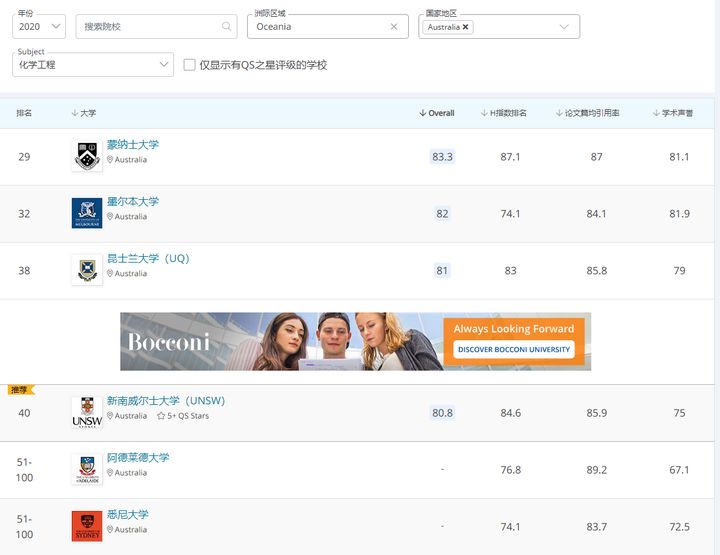Open the 2020 year dropdown

coord(39,27)
